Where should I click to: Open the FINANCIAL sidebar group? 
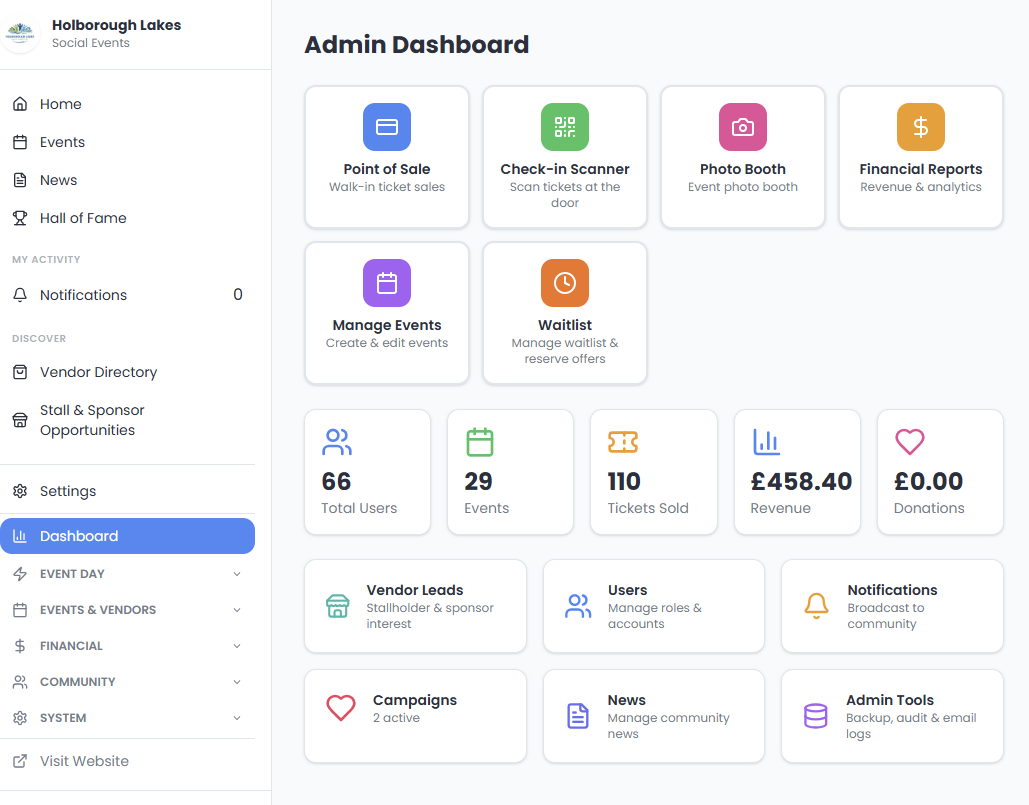click(127, 646)
